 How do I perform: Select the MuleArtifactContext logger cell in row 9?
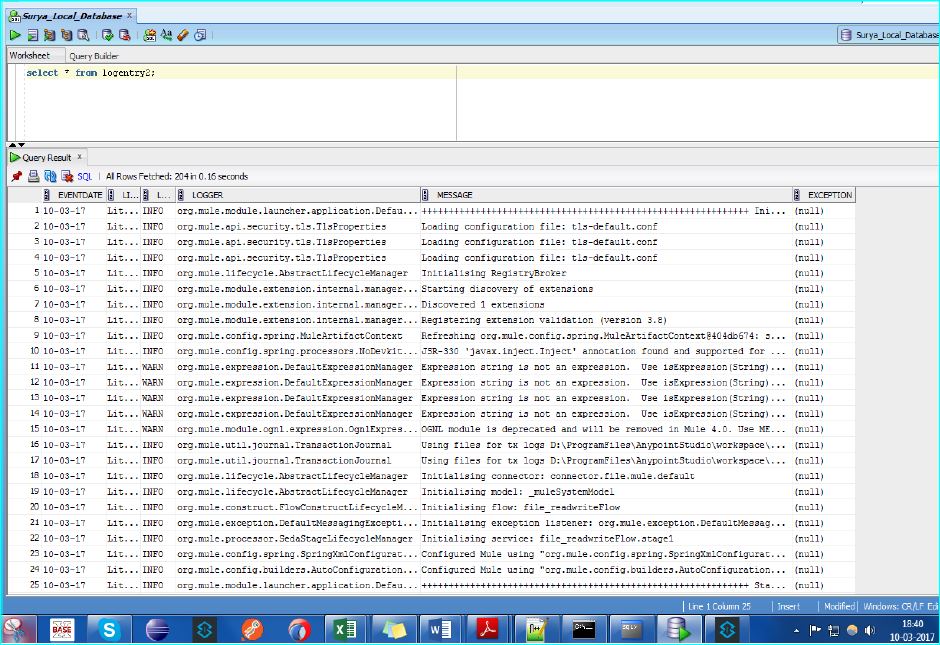coord(298,336)
